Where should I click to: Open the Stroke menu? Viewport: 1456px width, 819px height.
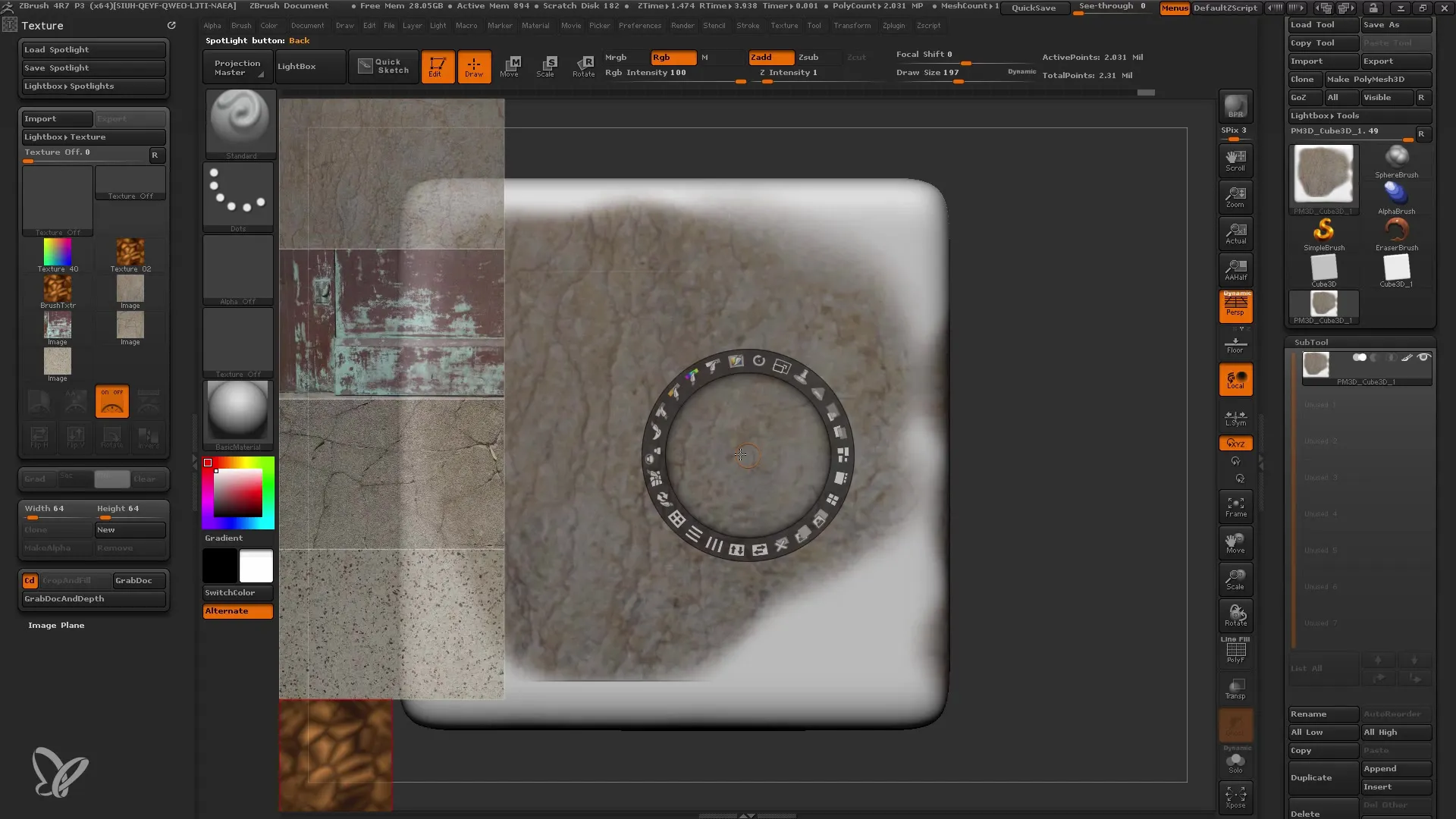[748, 25]
